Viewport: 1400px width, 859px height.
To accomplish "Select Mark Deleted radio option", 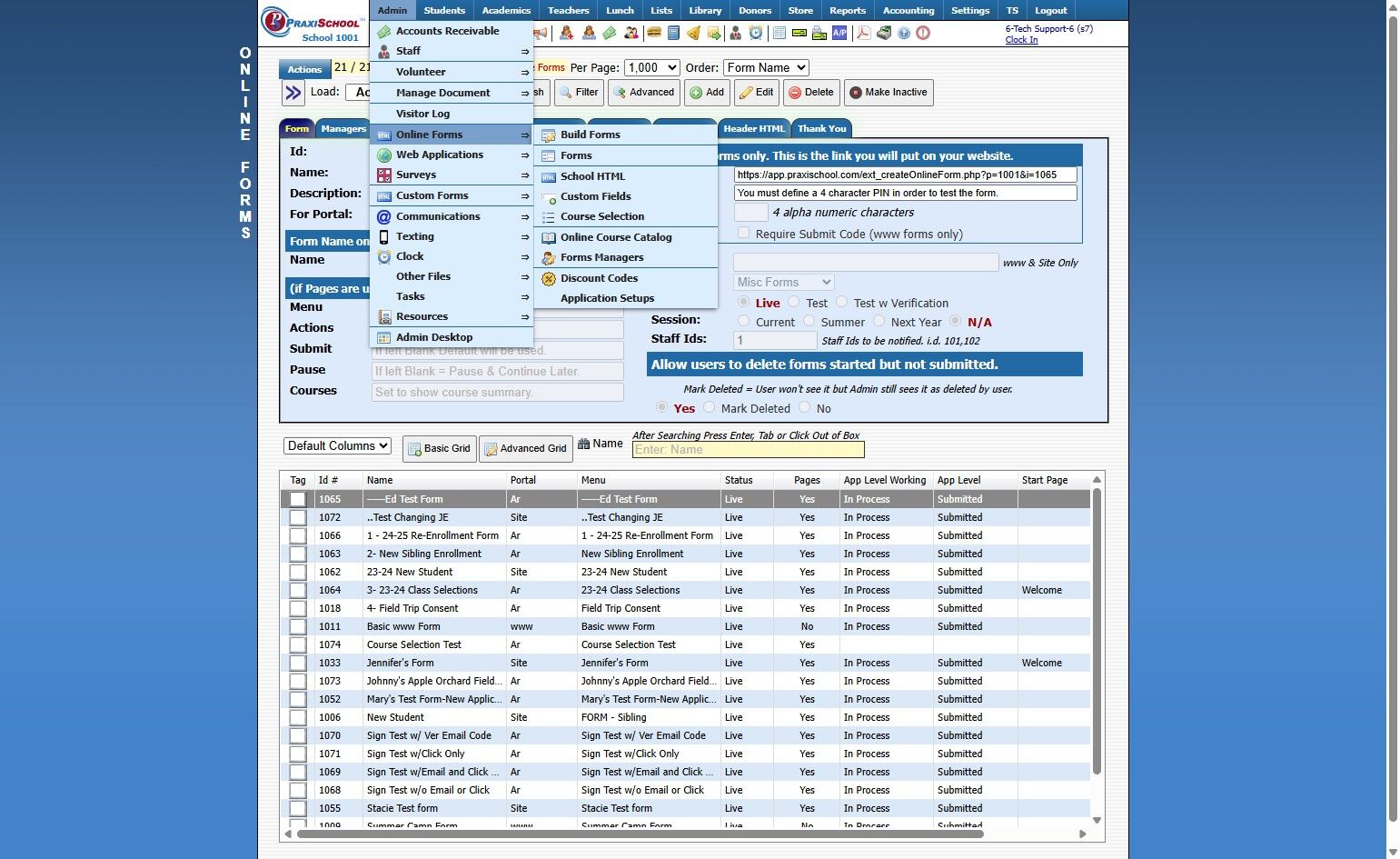I will 709,407.
